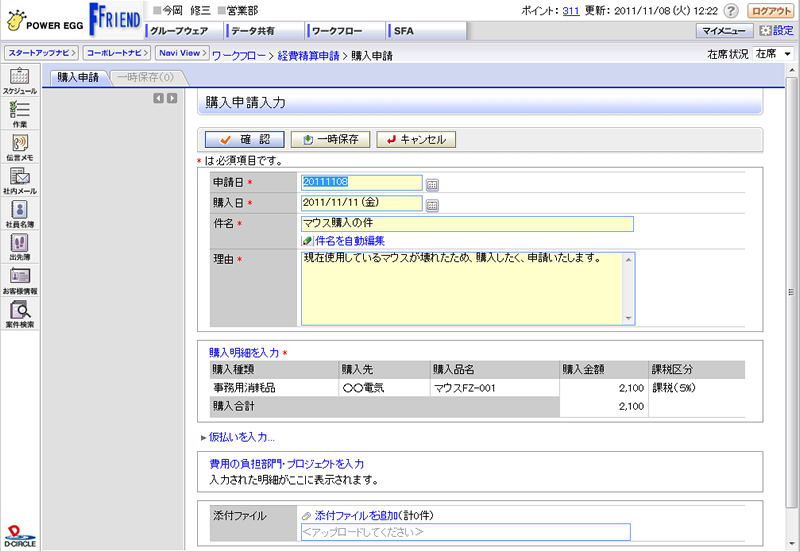The height and width of the screenshot is (552, 800).
Task: Click マウスFZ-001 item name cell
Action: click(x=494, y=388)
